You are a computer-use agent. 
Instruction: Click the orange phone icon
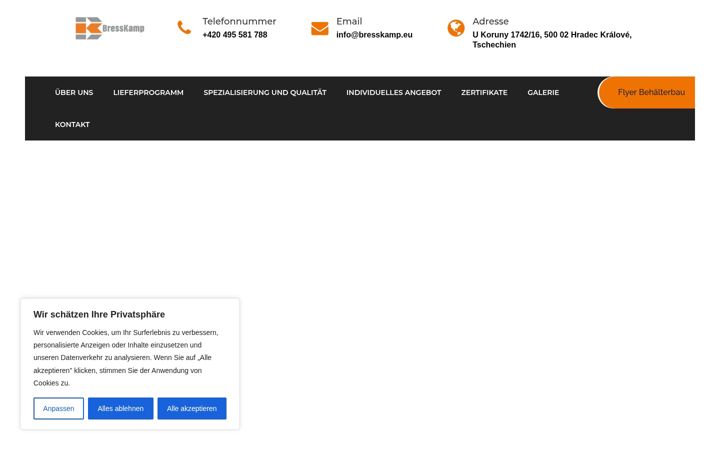pos(184,28)
